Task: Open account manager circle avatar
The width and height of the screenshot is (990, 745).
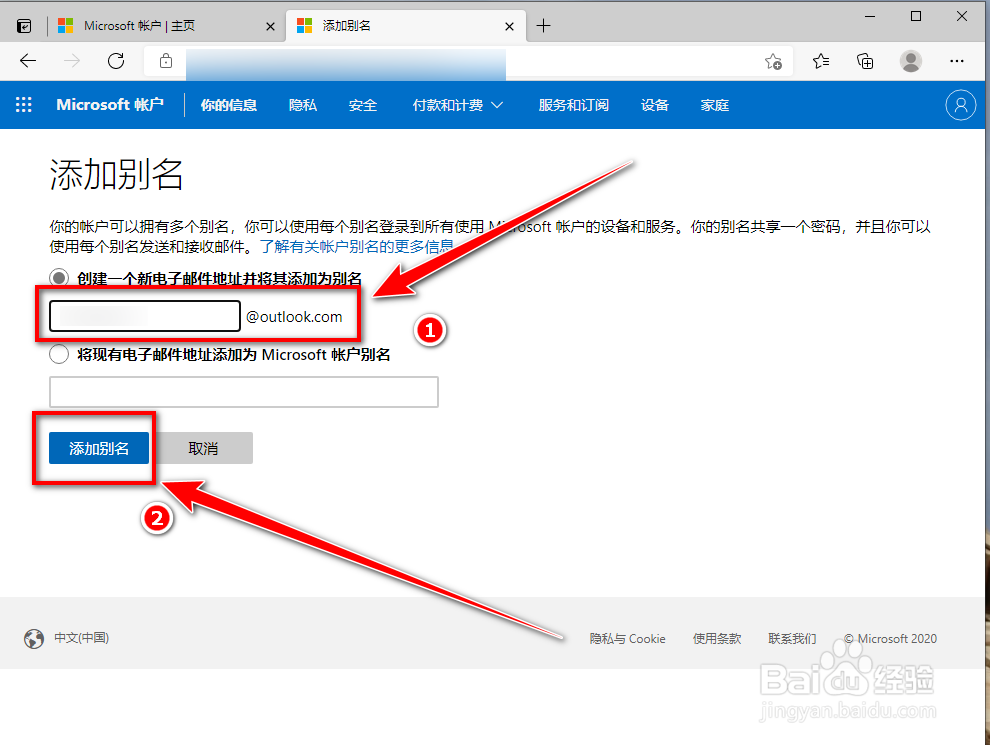Action: click(x=960, y=105)
